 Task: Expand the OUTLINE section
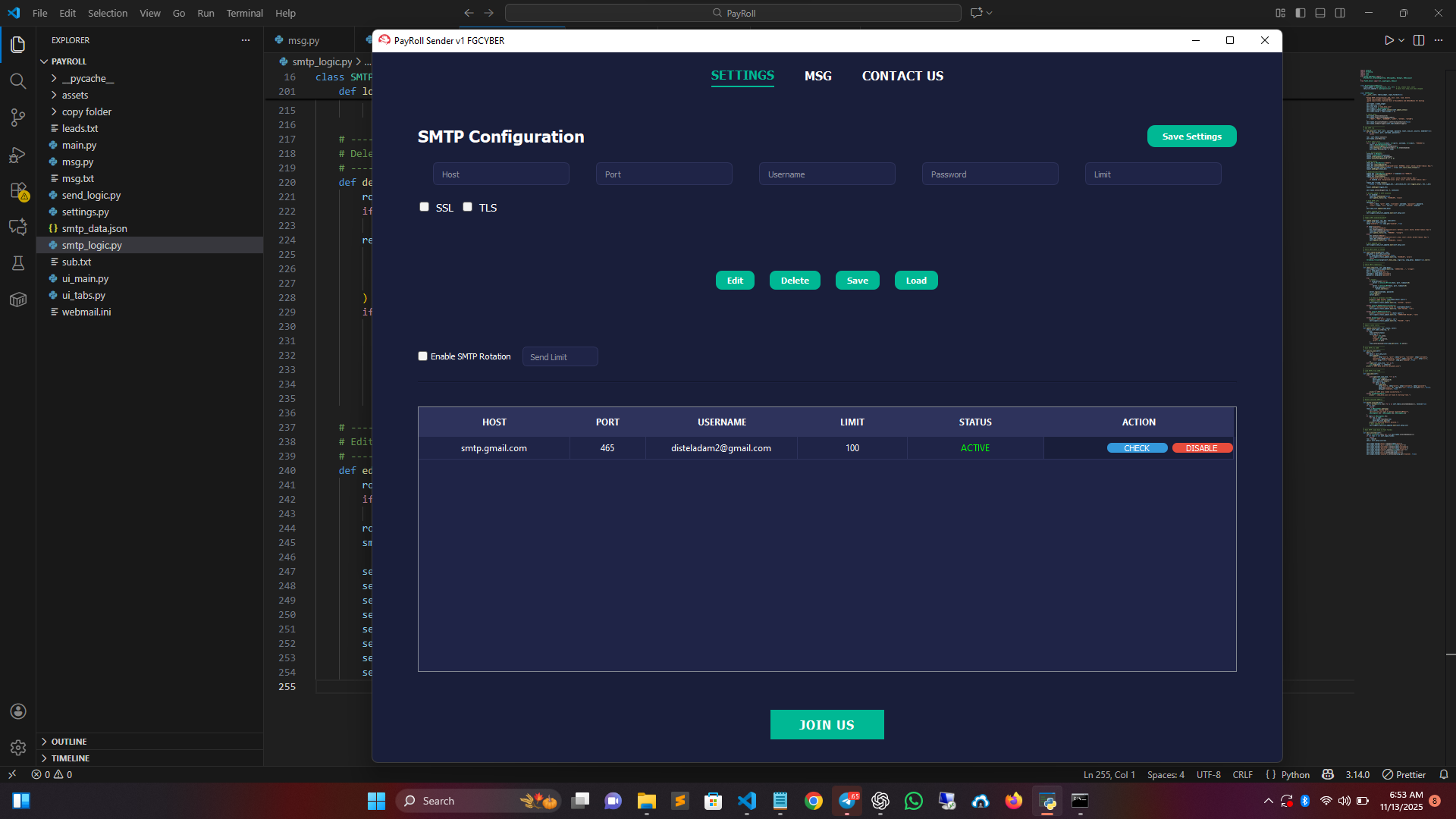click(69, 742)
